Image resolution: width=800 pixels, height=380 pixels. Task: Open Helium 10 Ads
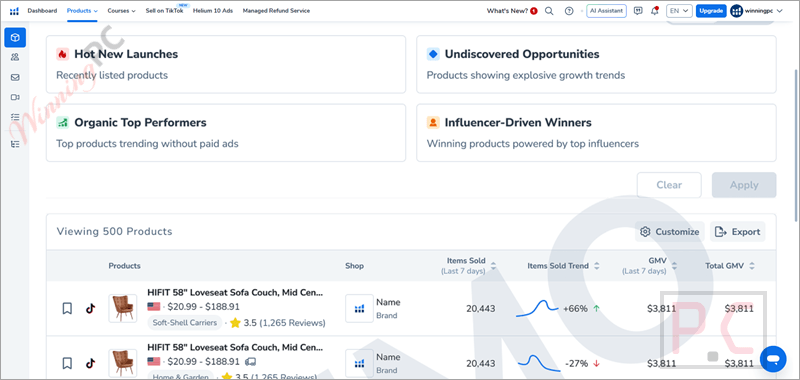pos(213,11)
